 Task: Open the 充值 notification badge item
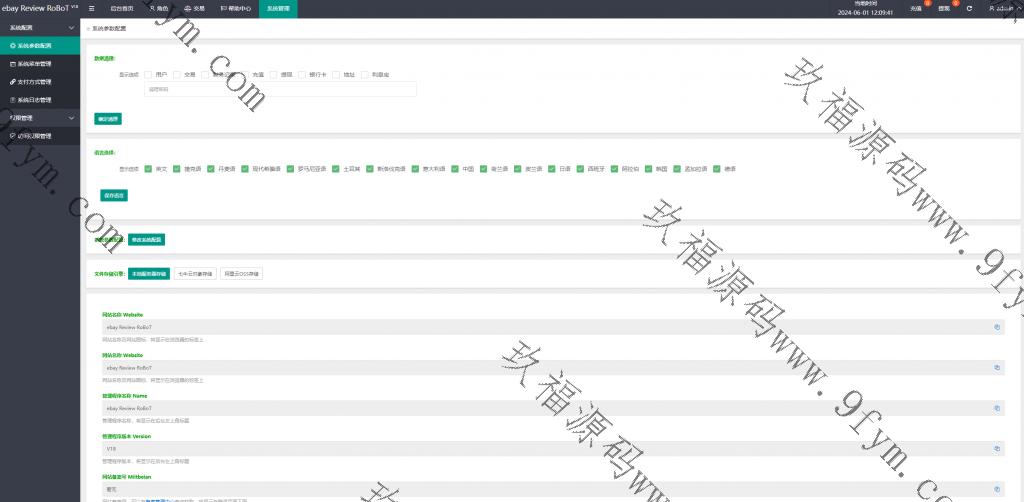point(916,9)
